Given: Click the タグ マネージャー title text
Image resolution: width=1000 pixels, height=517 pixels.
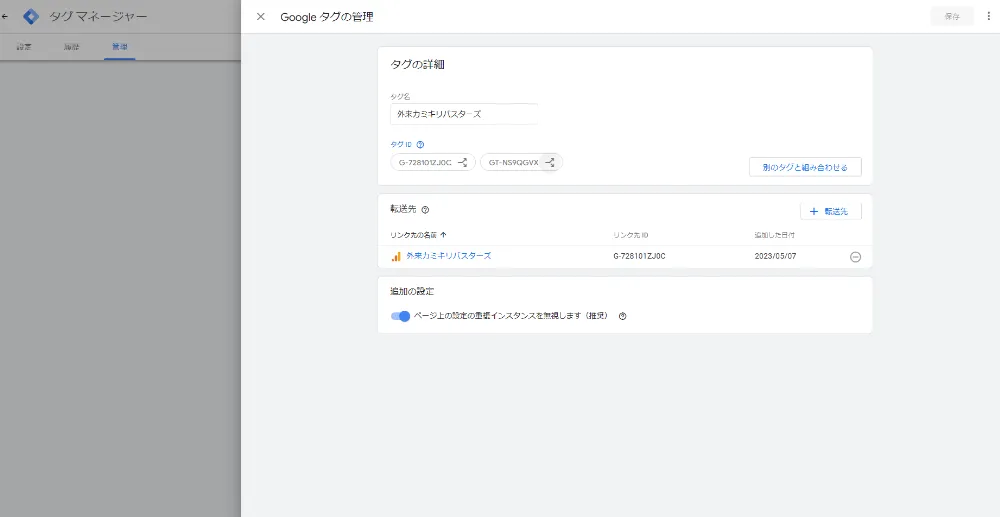Looking at the screenshot, I should (98, 17).
